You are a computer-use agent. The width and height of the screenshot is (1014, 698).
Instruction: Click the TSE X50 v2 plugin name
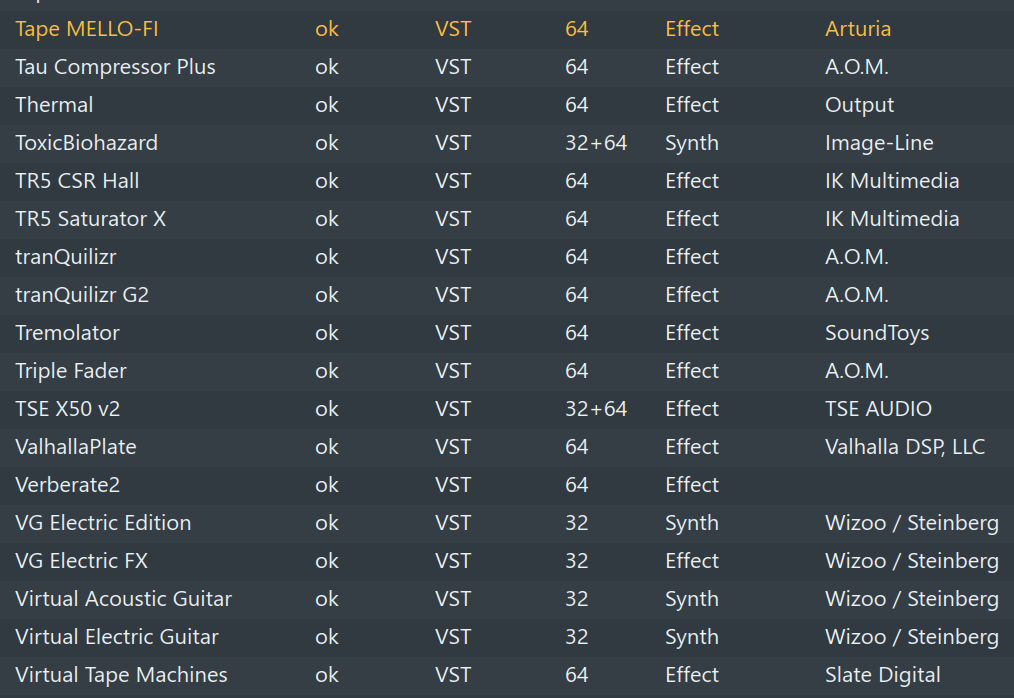68,409
